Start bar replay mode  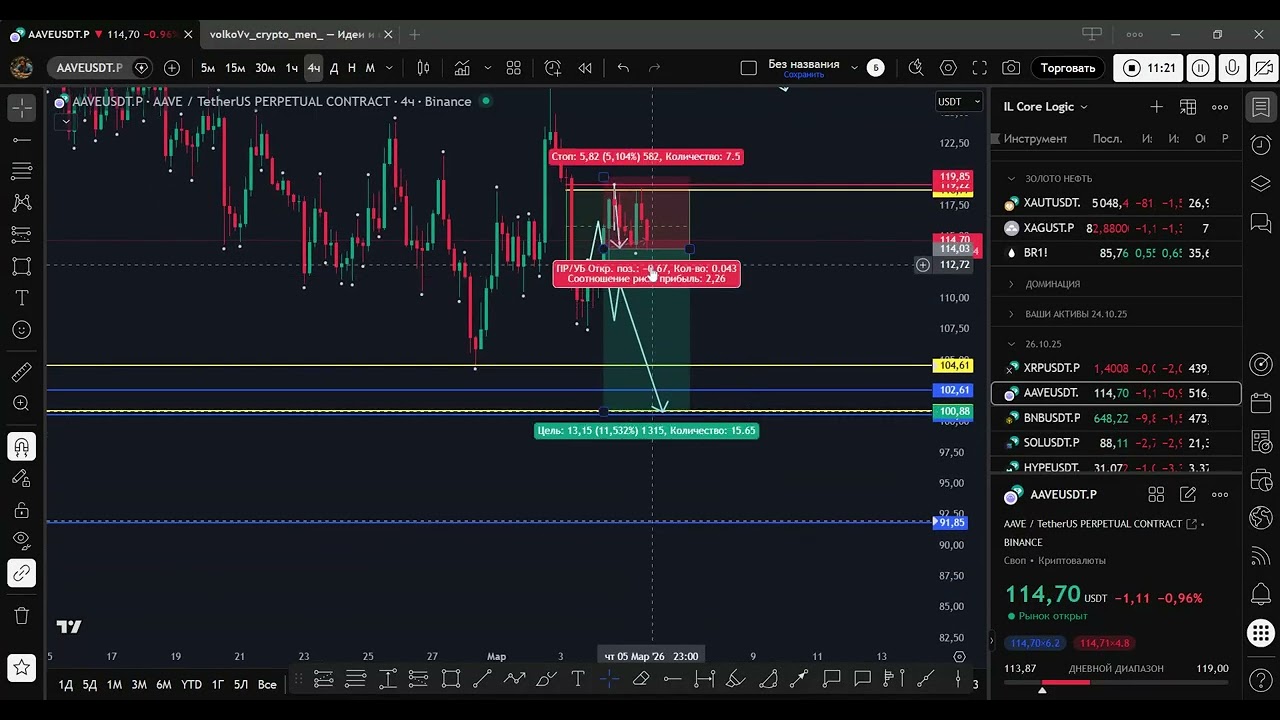585,68
